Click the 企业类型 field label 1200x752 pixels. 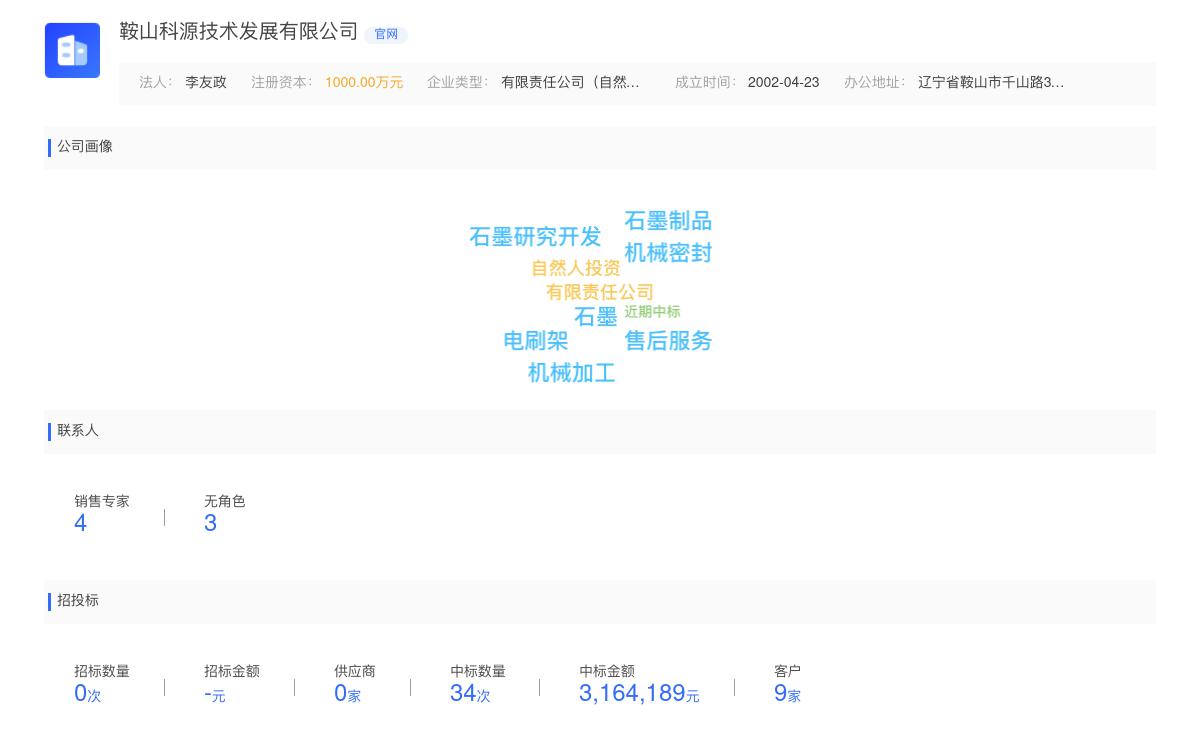[x=458, y=83]
